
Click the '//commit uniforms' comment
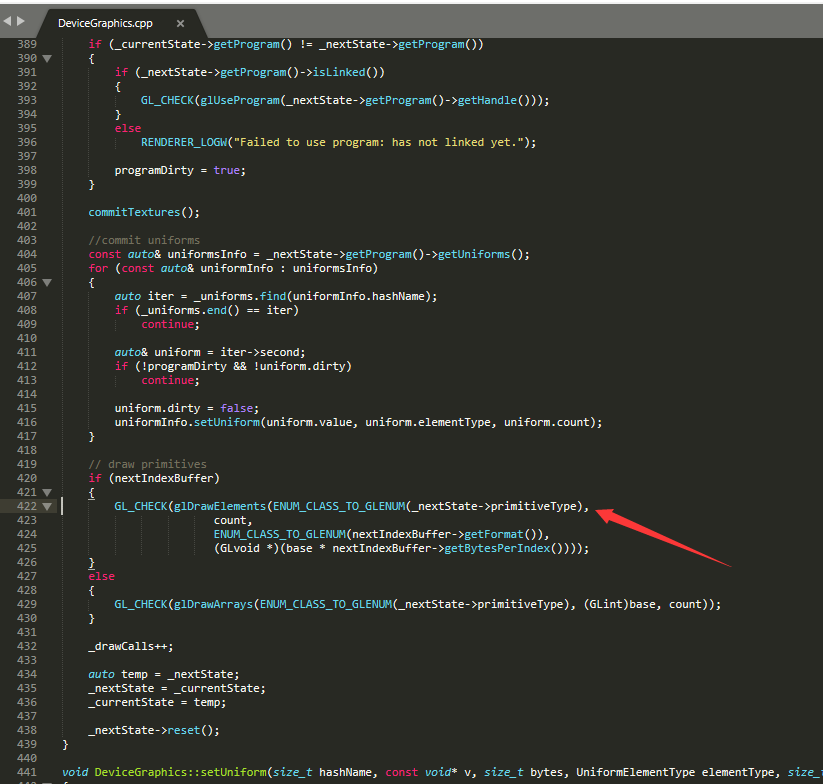[144, 240]
